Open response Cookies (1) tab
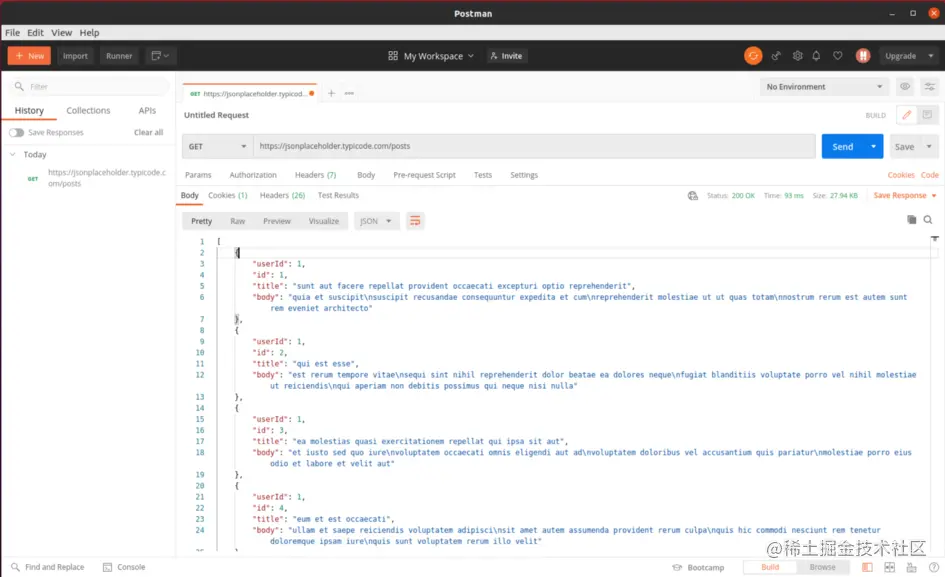This screenshot has height=577, width=945. coord(227,195)
